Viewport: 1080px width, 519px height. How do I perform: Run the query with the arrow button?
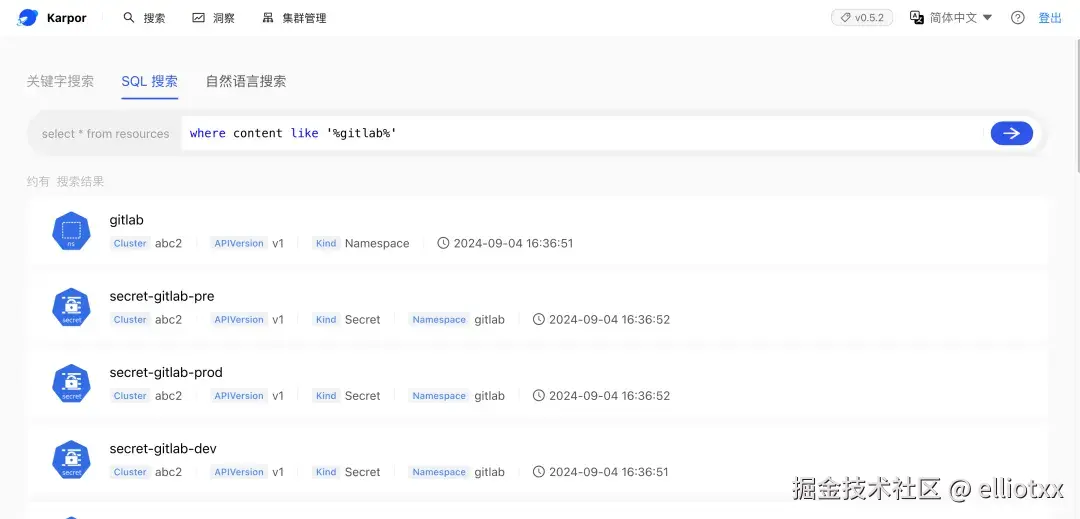pyautogui.click(x=1011, y=133)
